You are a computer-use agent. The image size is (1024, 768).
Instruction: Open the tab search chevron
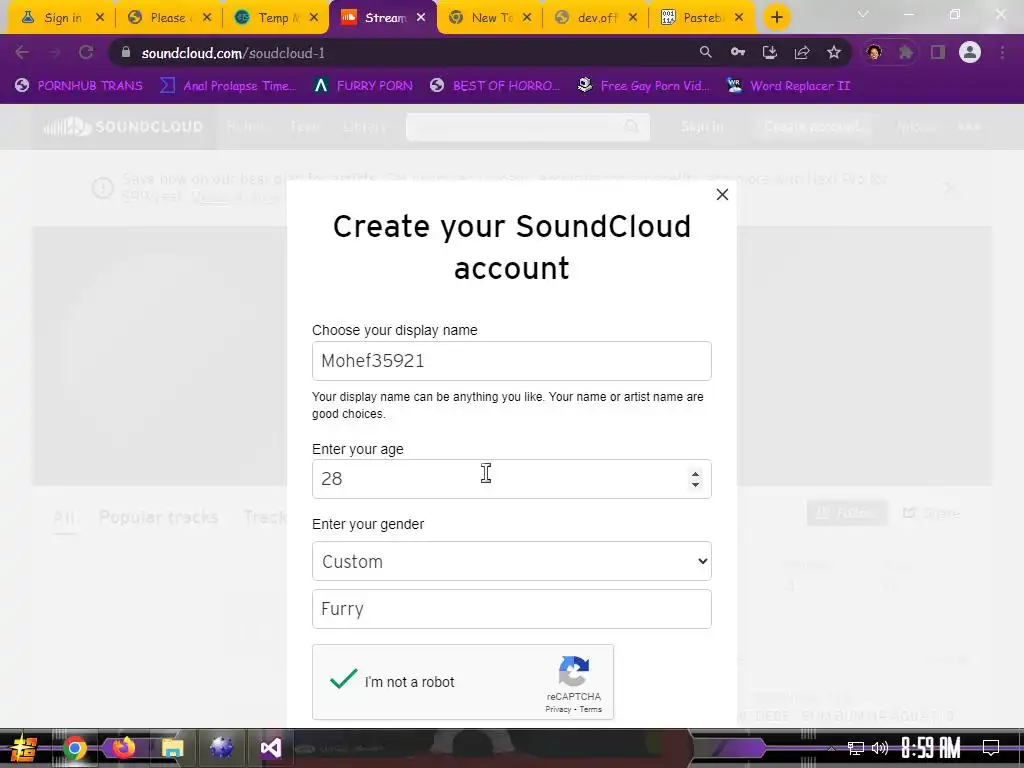tap(863, 14)
